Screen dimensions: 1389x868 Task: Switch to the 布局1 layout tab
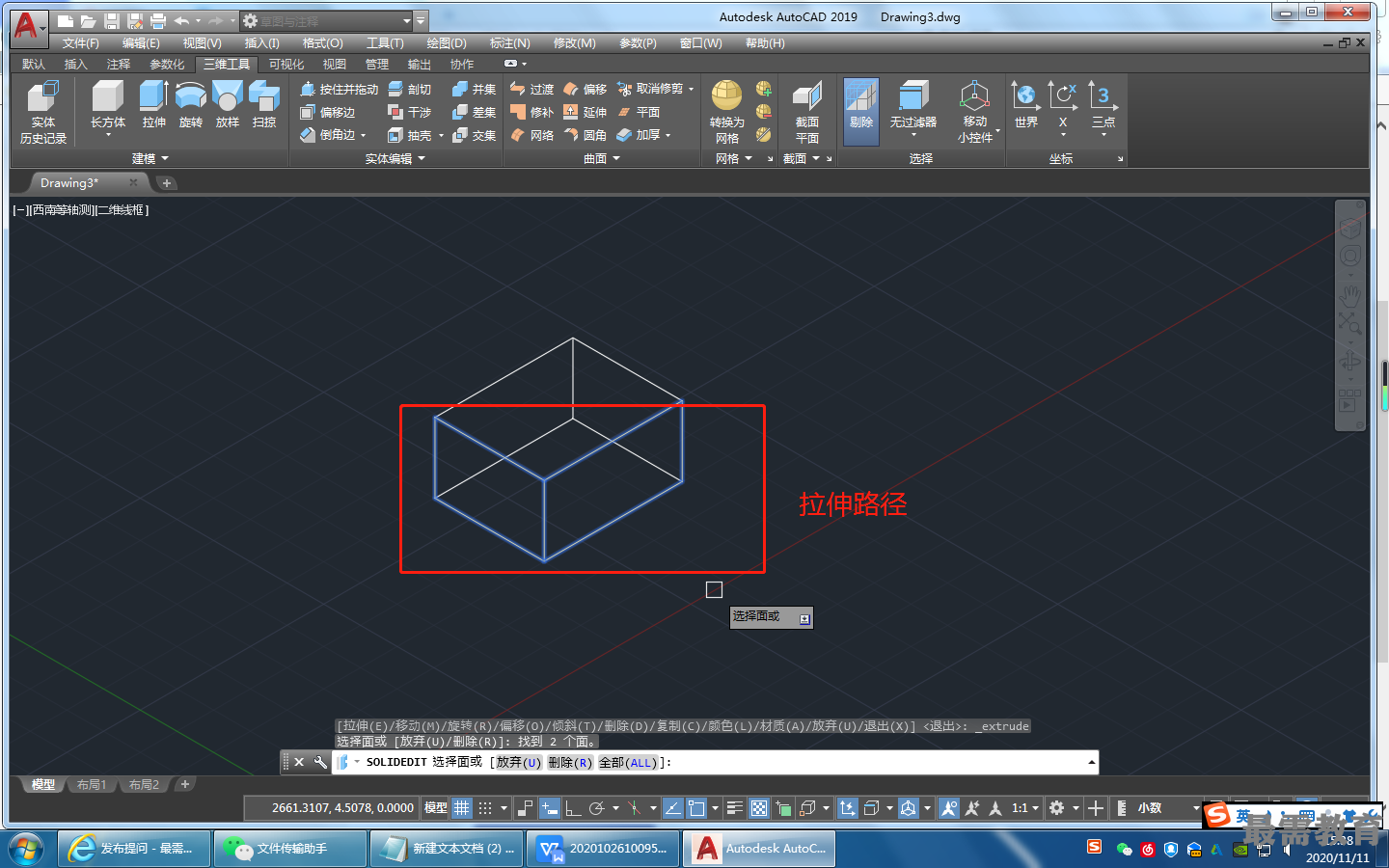click(x=92, y=785)
